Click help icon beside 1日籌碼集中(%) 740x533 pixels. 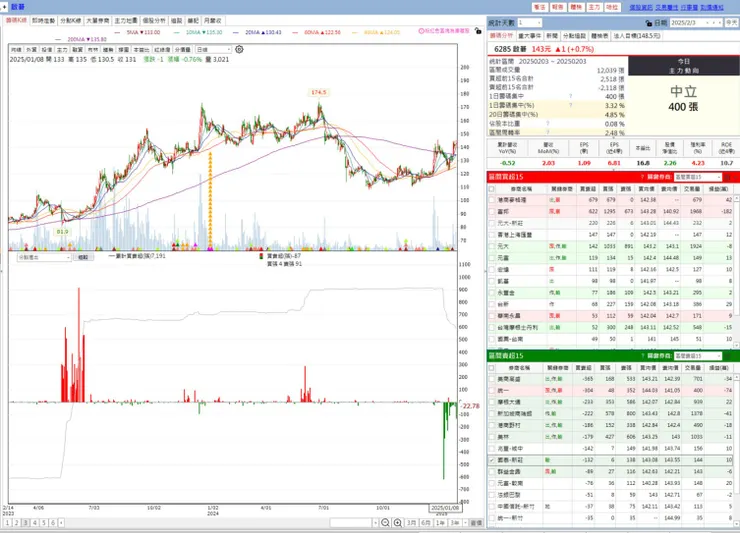point(571,105)
